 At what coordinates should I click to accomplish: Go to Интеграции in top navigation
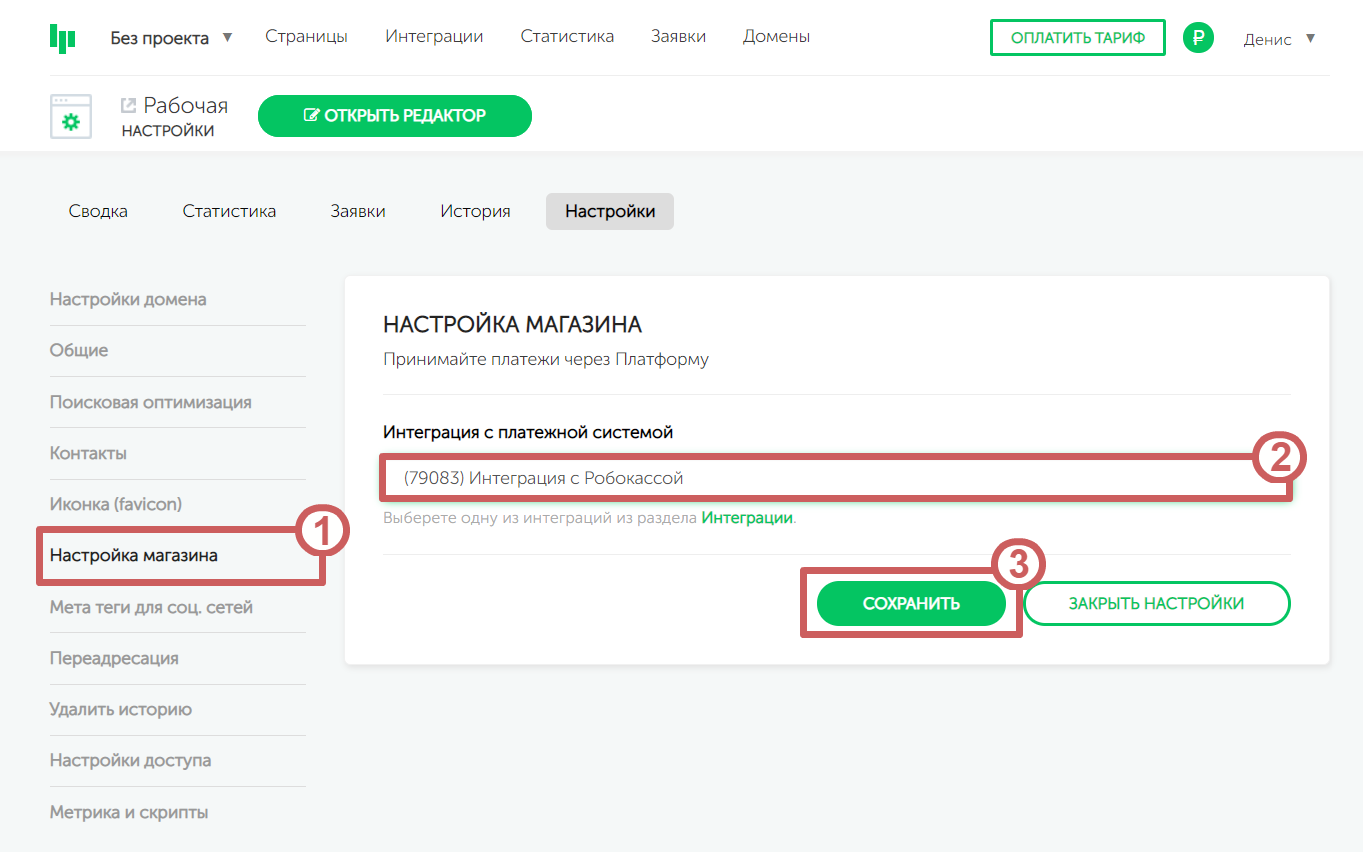pyautogui.click(x=434, y=37)
